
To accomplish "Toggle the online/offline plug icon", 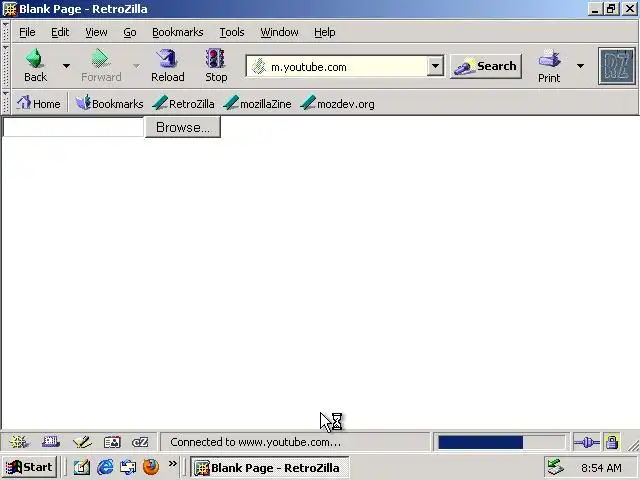I will tap(586, 442).
